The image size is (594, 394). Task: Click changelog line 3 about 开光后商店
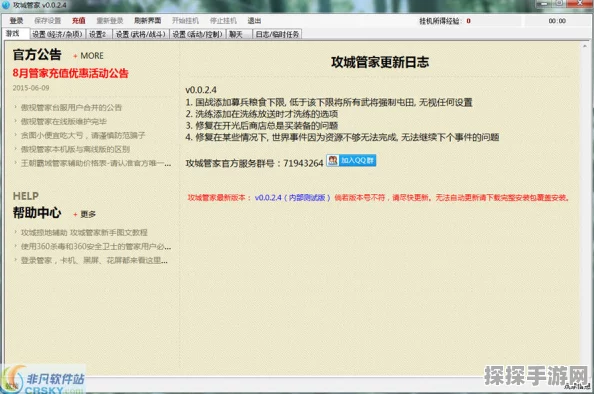click(262, 126)
